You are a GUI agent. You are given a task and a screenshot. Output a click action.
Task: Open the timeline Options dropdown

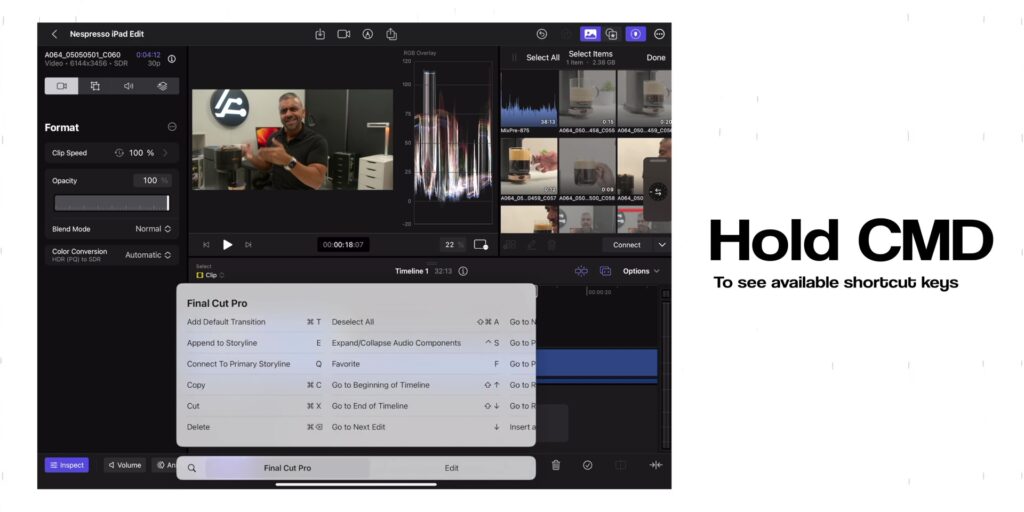tap(641, 271)
